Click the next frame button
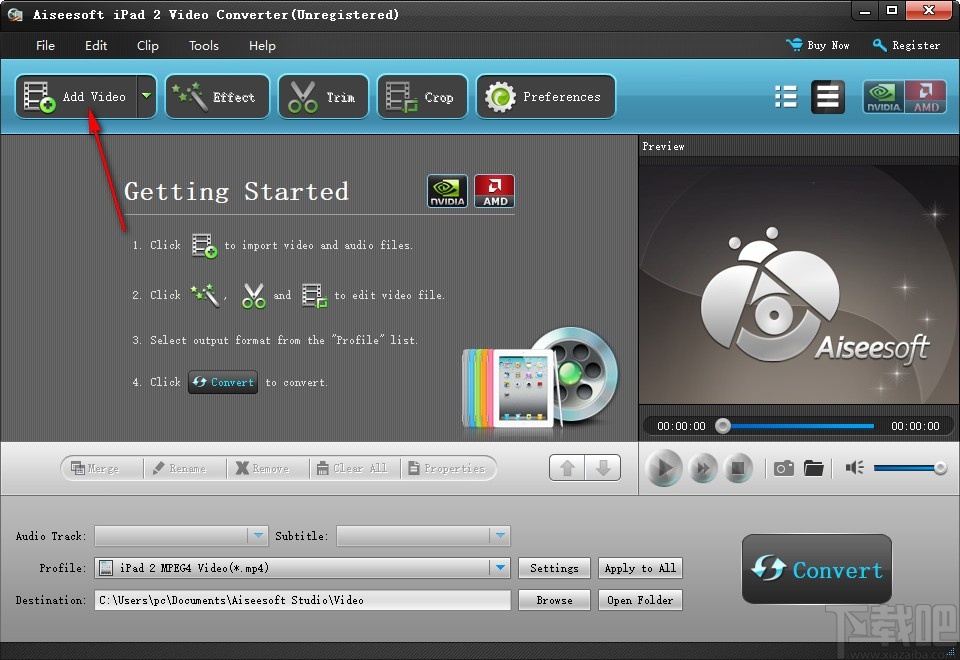Viewport: 960px width, 660px height. [703, 469]
